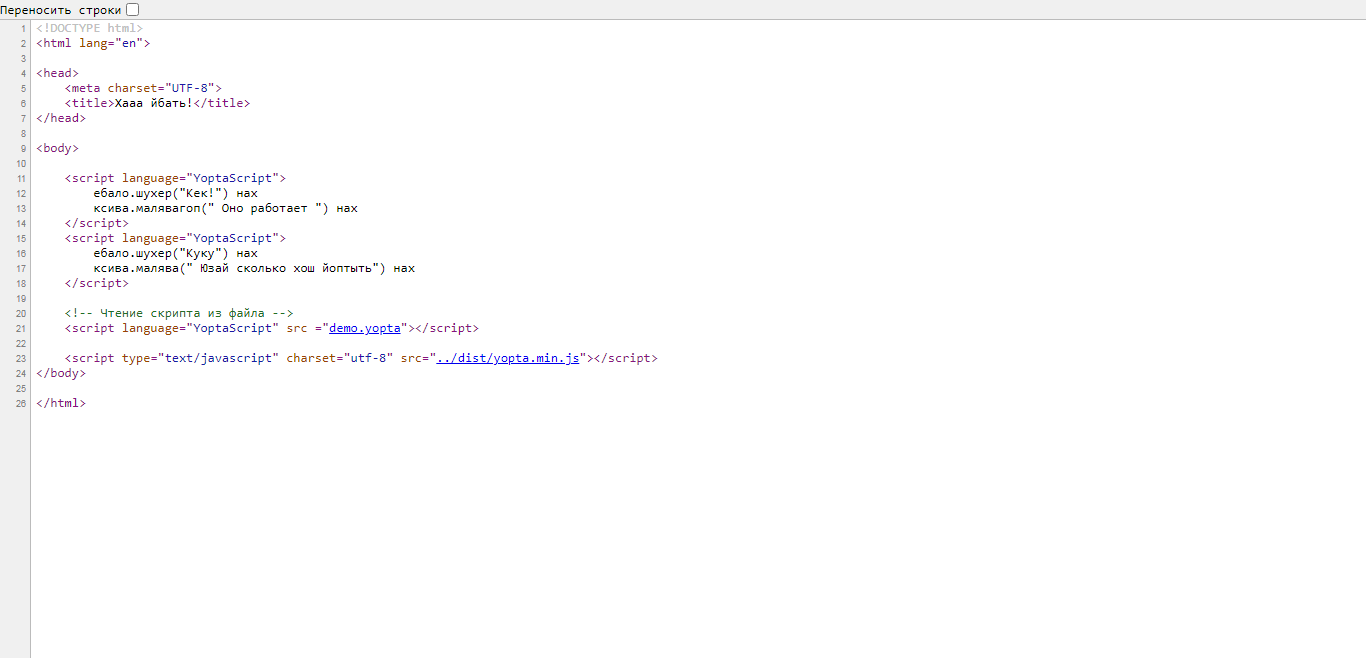Click the closing </body> tag

[x=61, y=373]
